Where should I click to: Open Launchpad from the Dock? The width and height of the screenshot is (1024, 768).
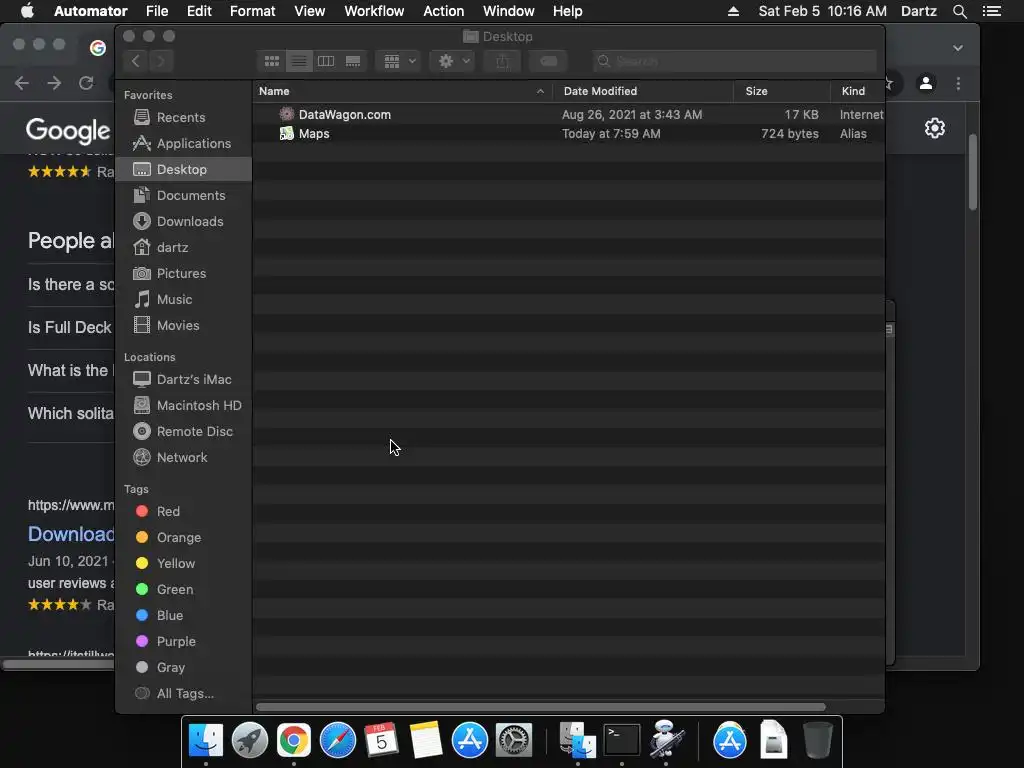click(x=249, y=740)
